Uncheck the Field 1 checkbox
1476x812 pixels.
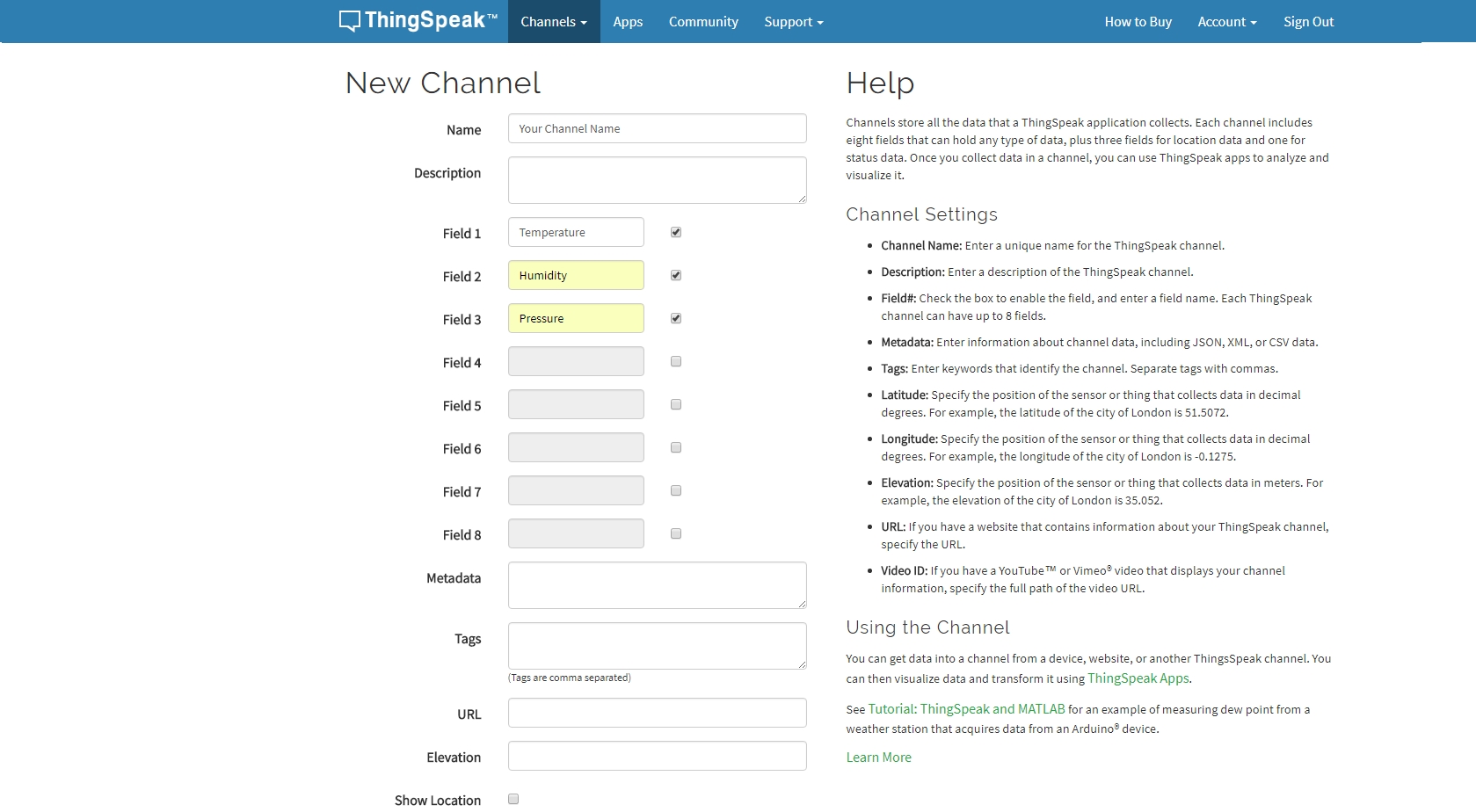[676, 232]
